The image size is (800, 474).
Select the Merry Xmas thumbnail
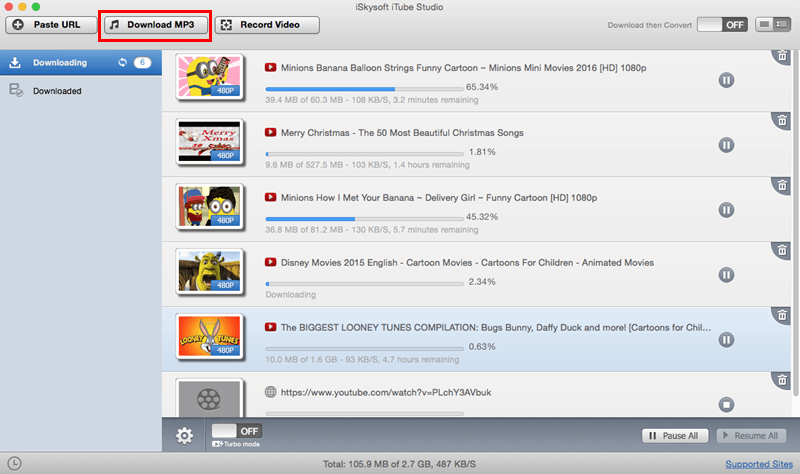tap(209, 141)
